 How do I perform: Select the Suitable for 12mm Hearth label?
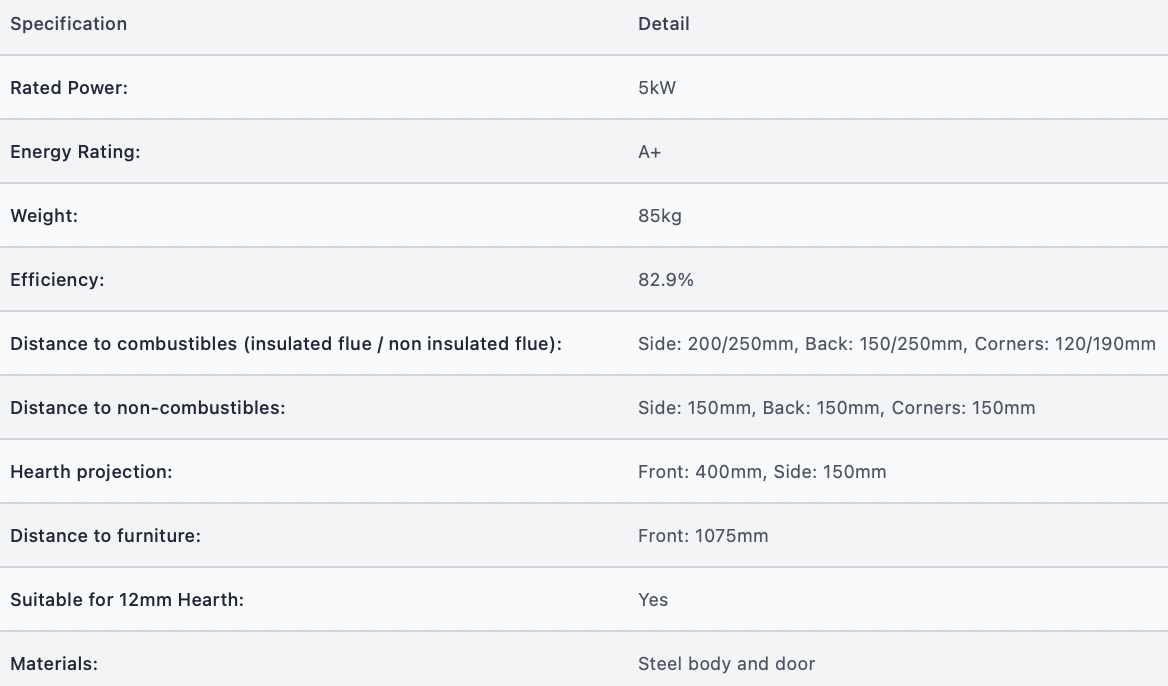click(x=127, y=600)
